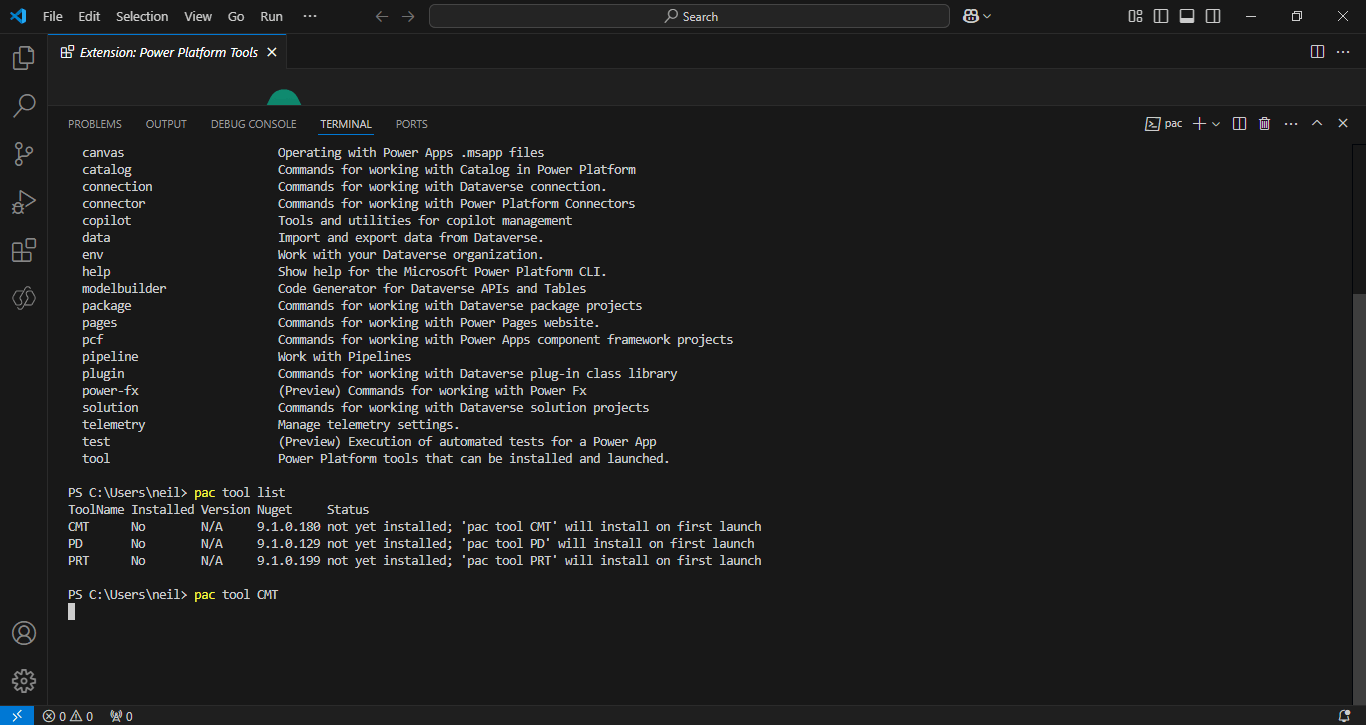Close the Power Platform Tools extension tab
This screenshot has height=725, width=1366.
click(272, 52)
